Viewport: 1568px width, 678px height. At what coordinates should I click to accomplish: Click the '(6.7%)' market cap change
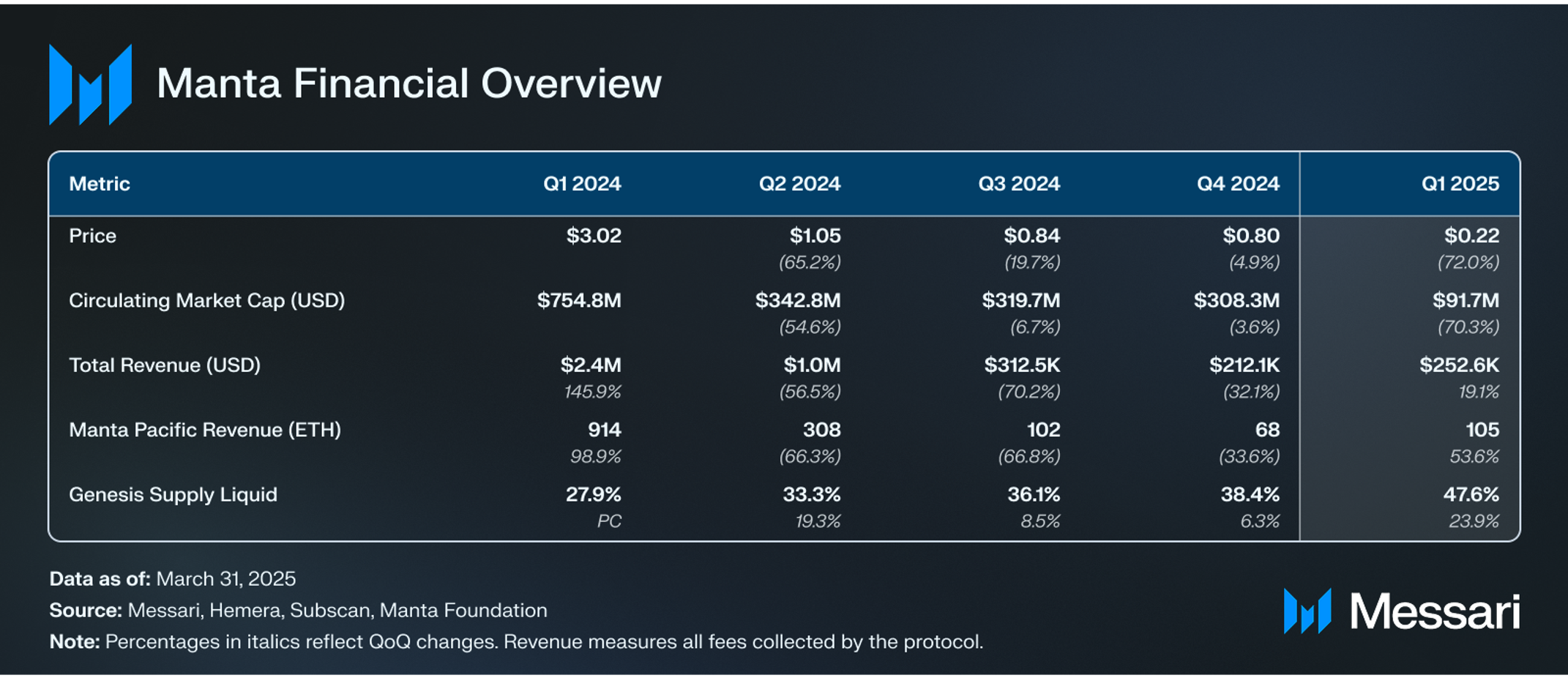[x=1035, y=327]
